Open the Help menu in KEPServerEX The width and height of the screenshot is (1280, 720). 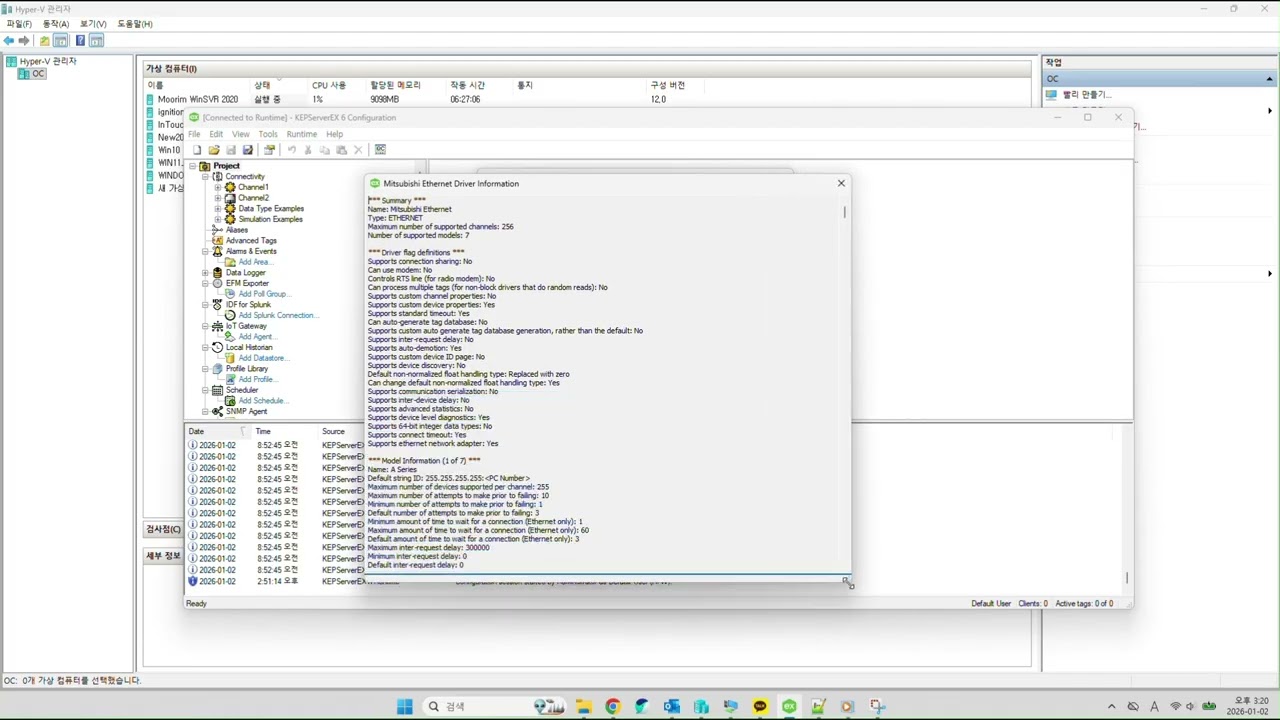click(335, 134)
